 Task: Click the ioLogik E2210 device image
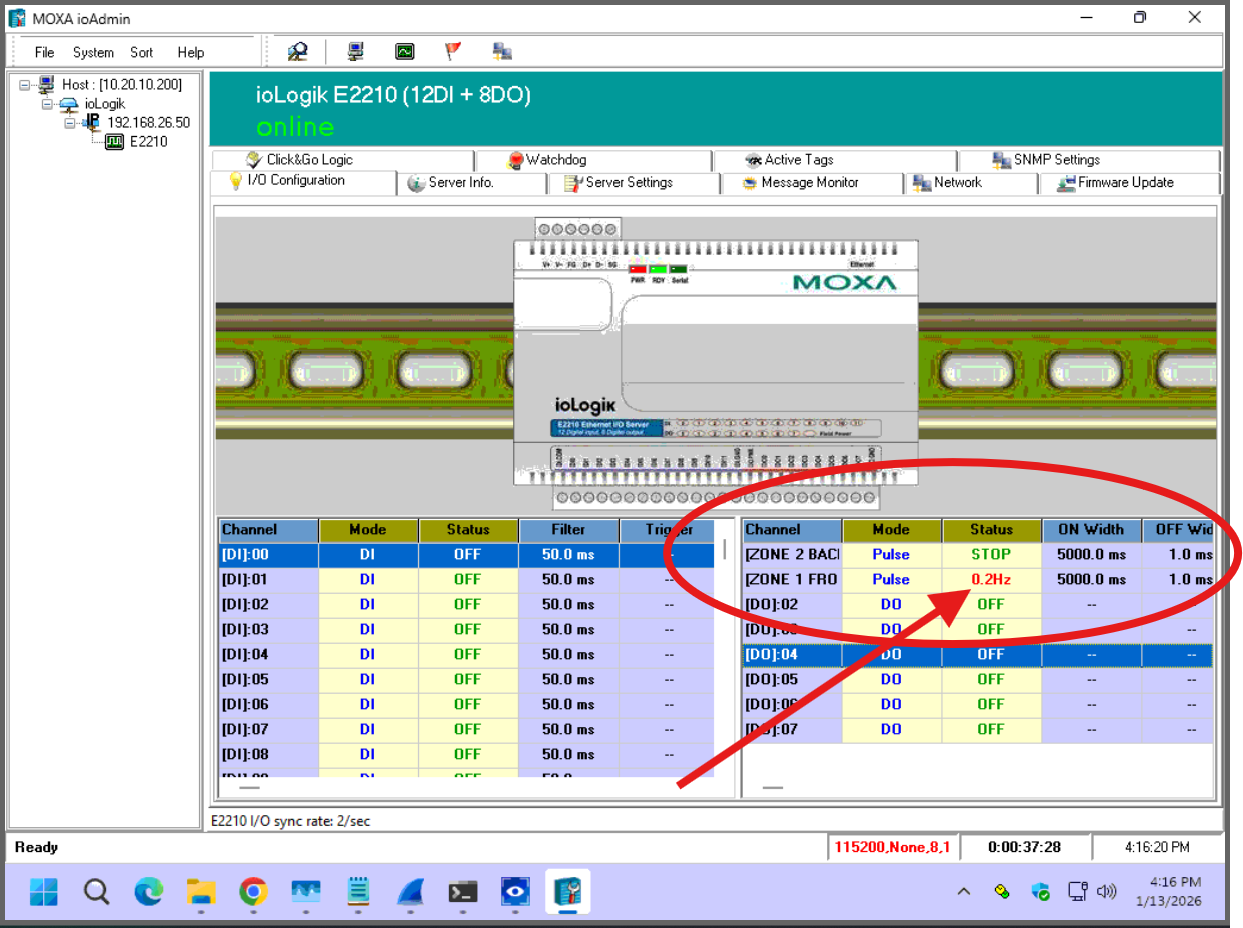click(x=715, y=363)
